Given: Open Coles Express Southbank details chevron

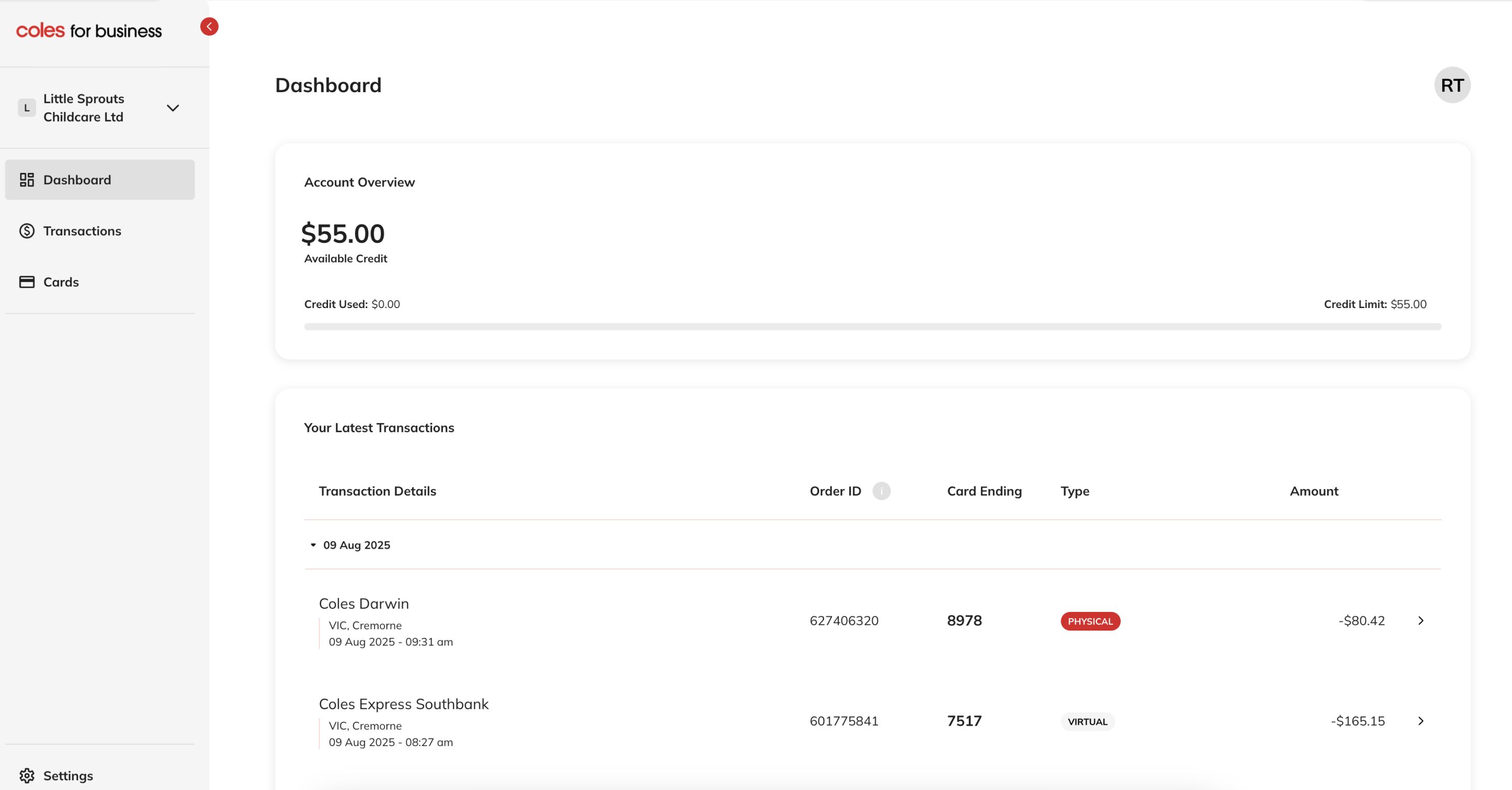Looking at the screenshot, I should click(x=1421, y=721).
